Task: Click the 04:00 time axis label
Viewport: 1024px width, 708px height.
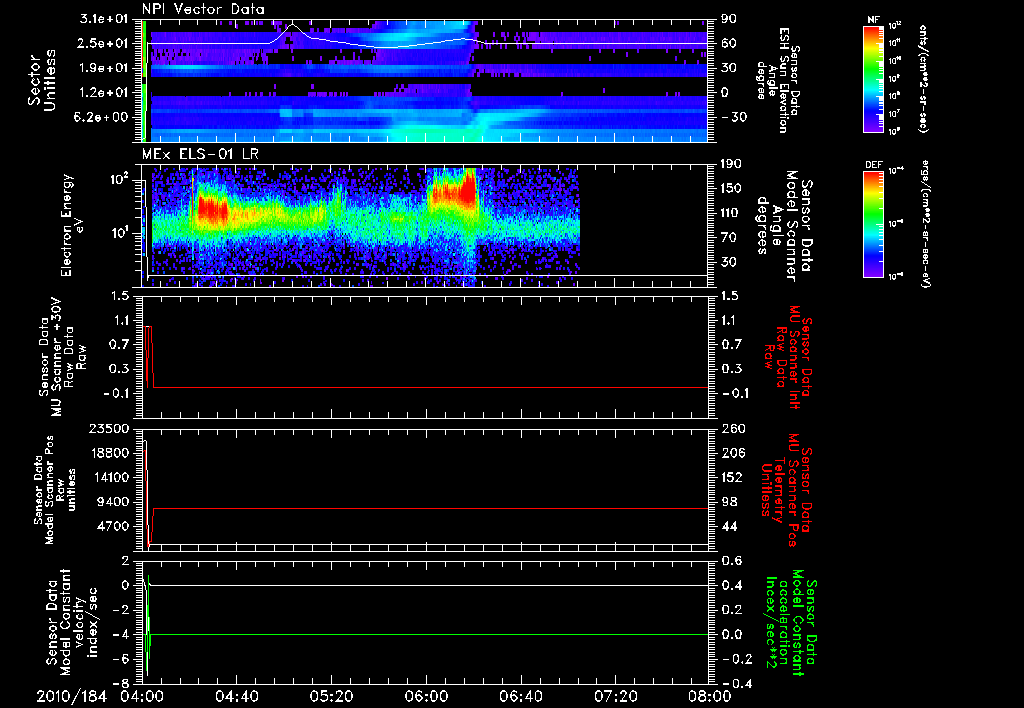Action: (x=140, y=696)
